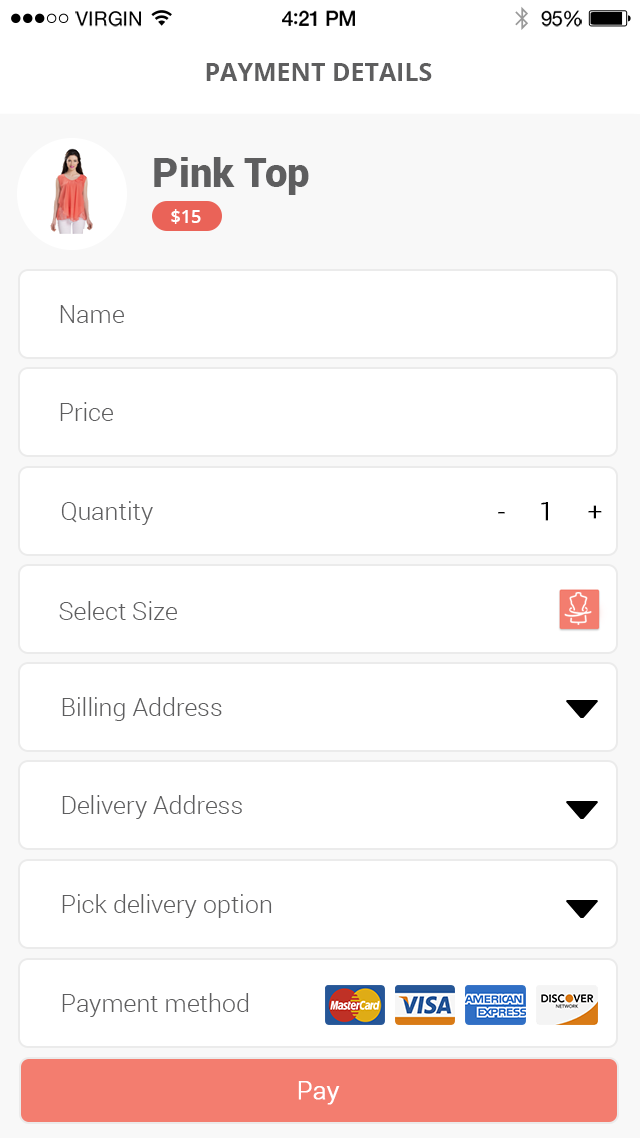The height and width of the screenshot is (1138, 640).
Task: Select the MasterCard payment icon
Action: (355, 1005)
